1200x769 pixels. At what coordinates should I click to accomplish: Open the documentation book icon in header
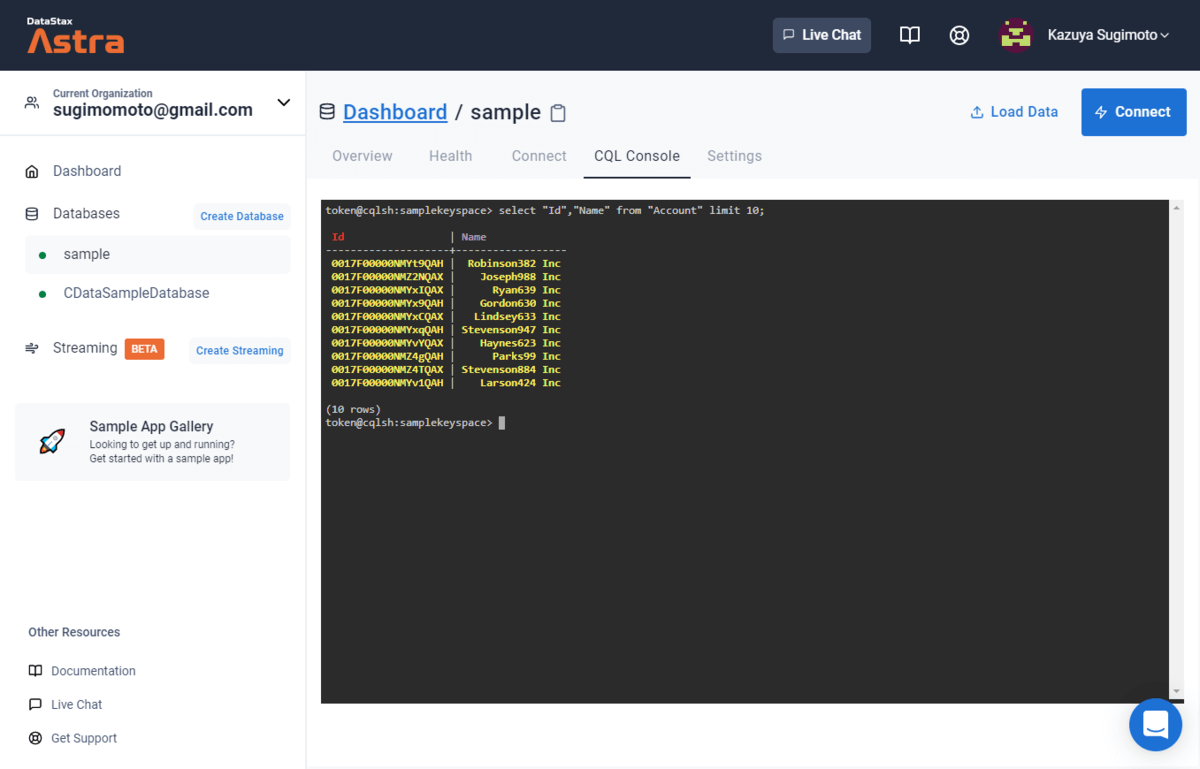click(909, 35)
